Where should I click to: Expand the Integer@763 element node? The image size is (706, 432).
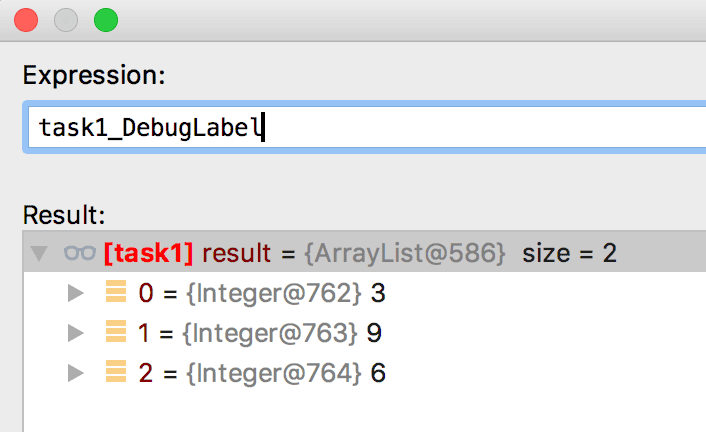pyautogui.click(x=76, y=333)
